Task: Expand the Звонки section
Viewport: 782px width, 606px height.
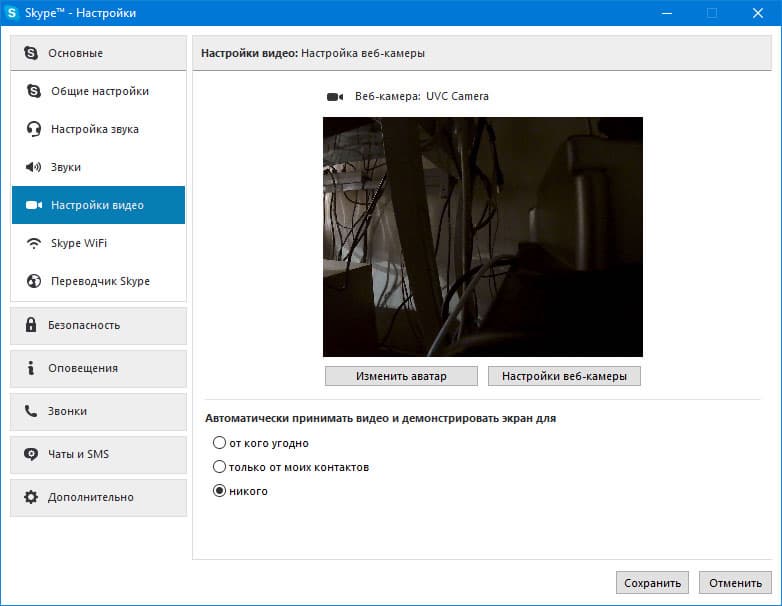Action: pos(98,411)
